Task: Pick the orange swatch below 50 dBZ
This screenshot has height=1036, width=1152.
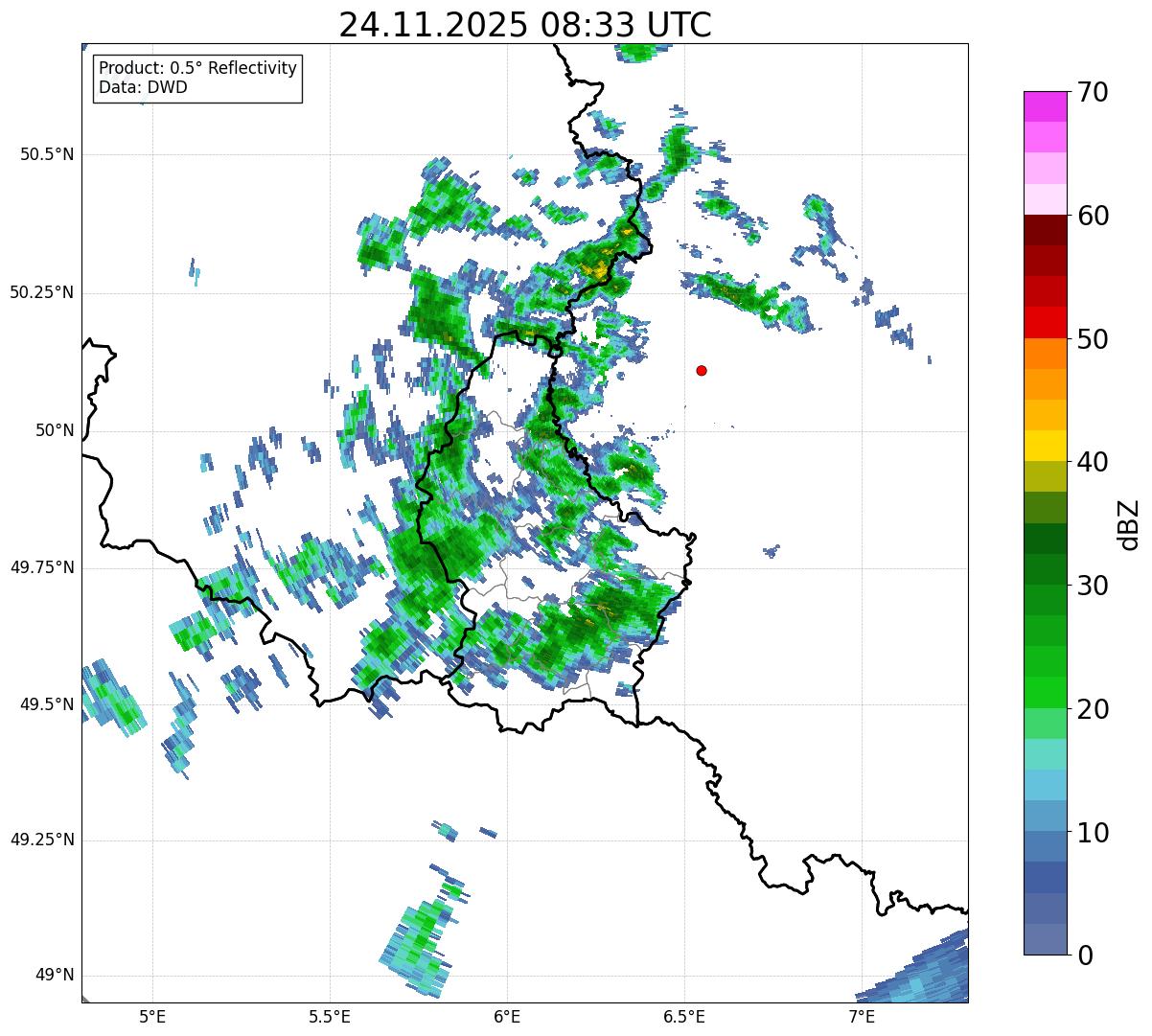Action: point(1045,354)
